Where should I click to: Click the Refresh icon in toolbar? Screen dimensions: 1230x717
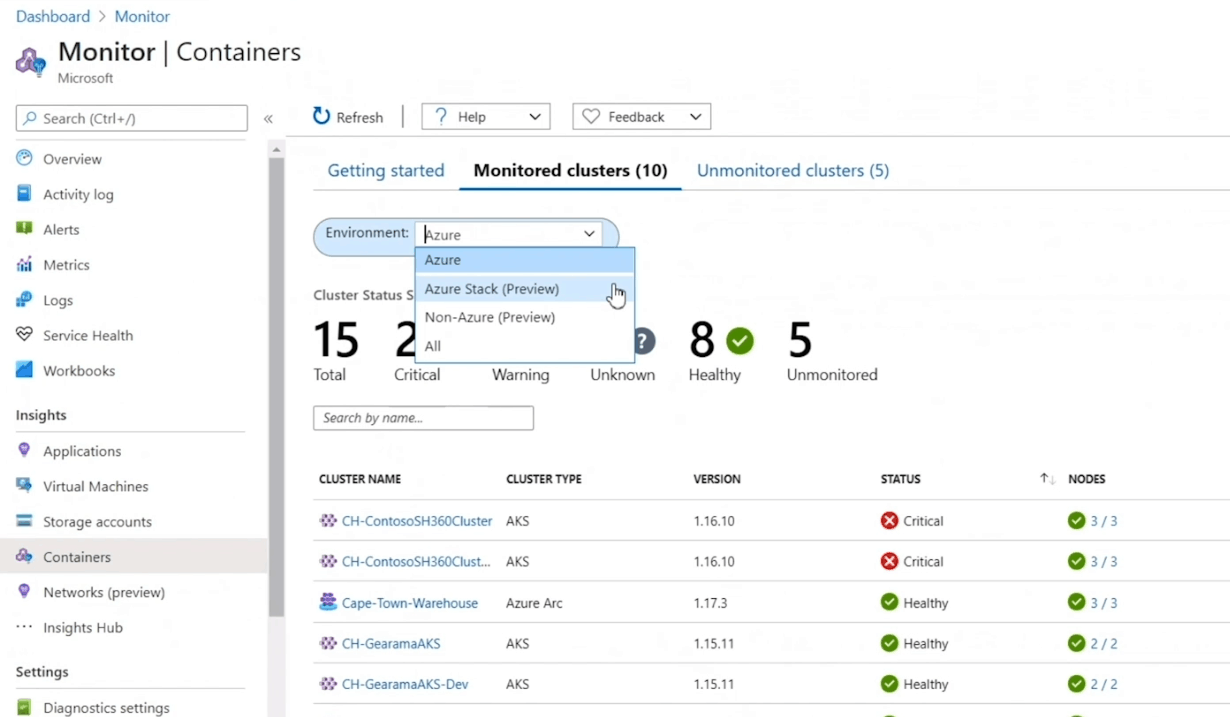tap(321, 116)
